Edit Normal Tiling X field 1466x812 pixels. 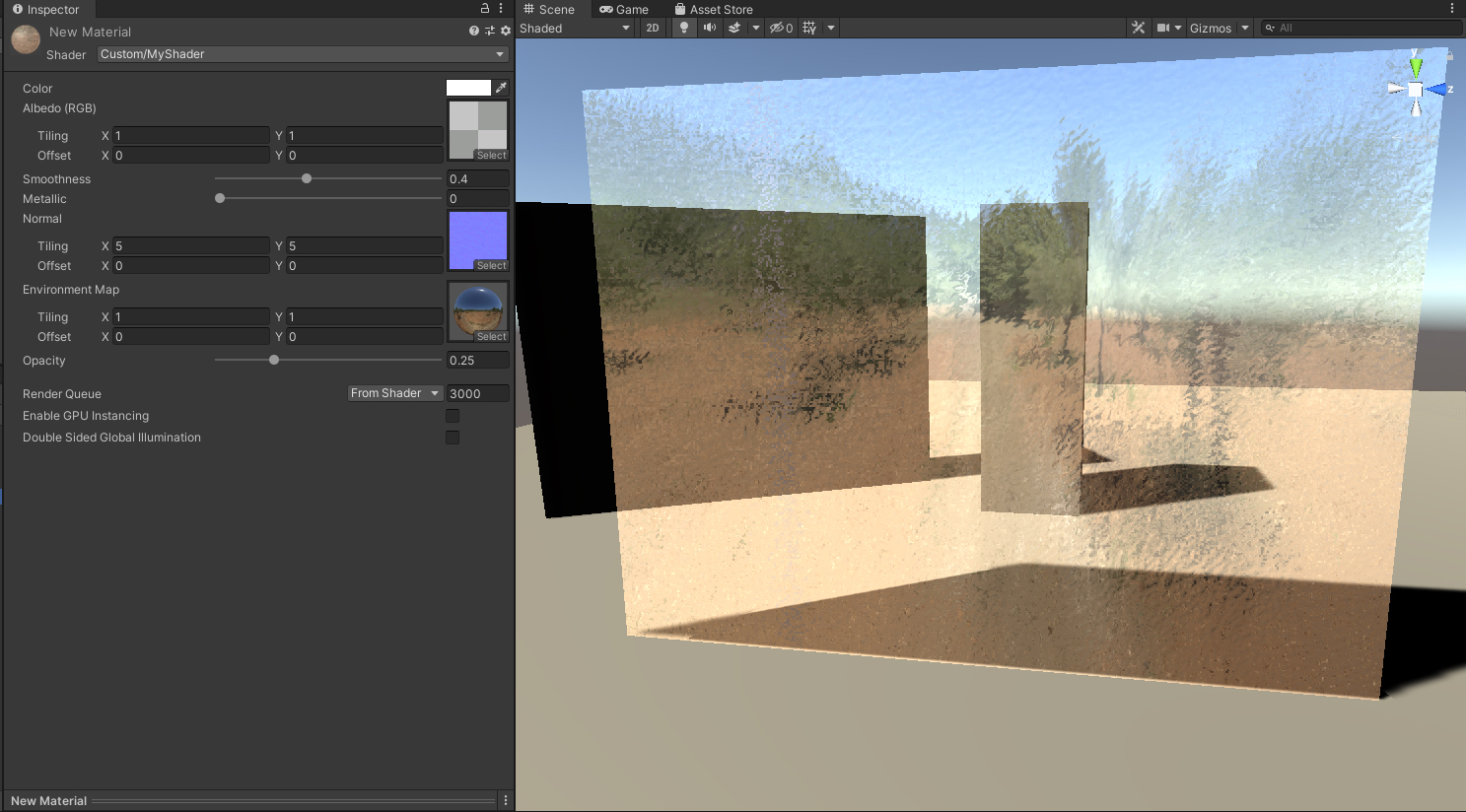191,245
